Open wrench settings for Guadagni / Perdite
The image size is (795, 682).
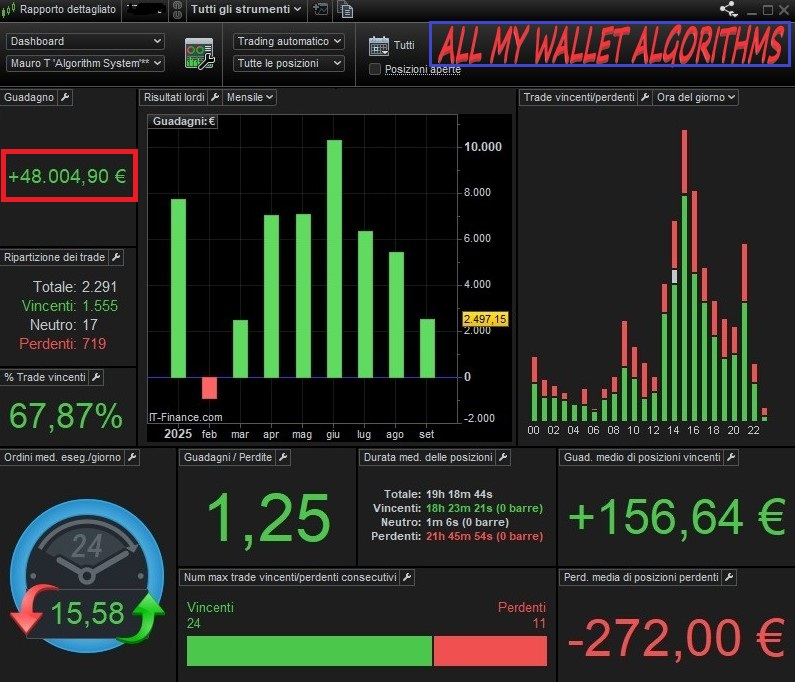283,457
